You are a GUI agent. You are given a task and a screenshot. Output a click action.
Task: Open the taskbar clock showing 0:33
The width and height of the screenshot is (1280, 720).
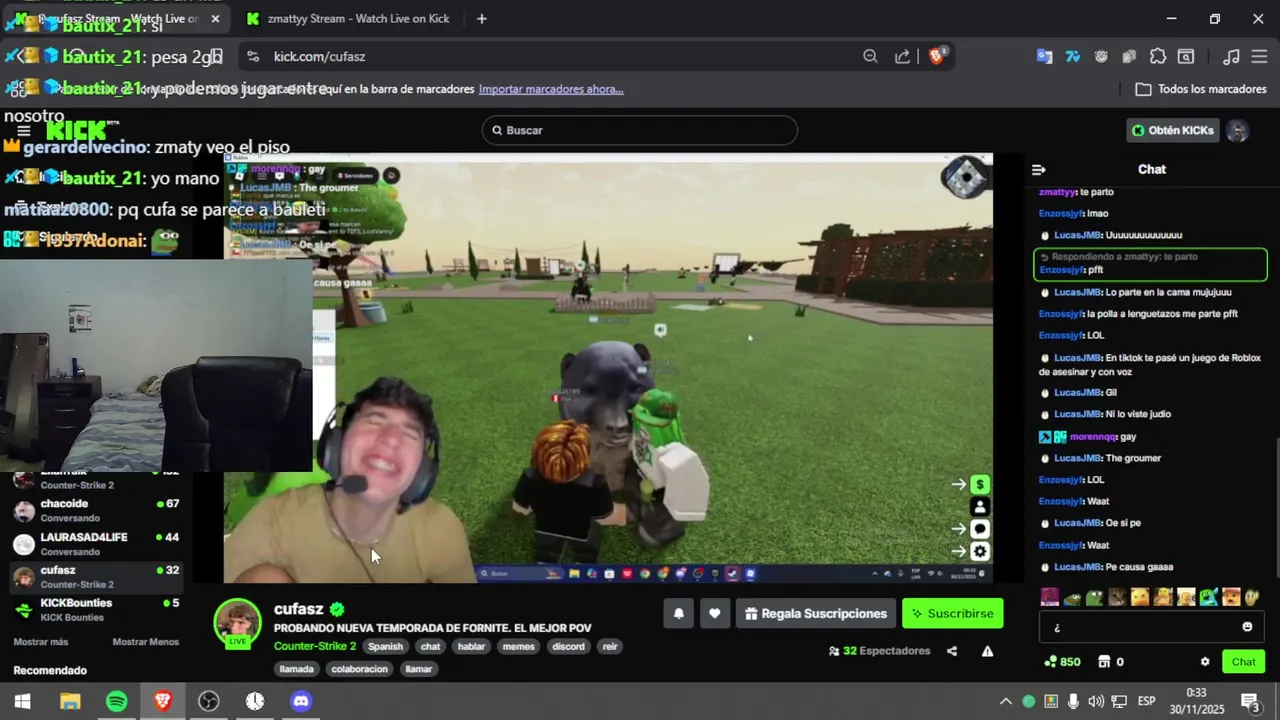(x=1196, y=701)
